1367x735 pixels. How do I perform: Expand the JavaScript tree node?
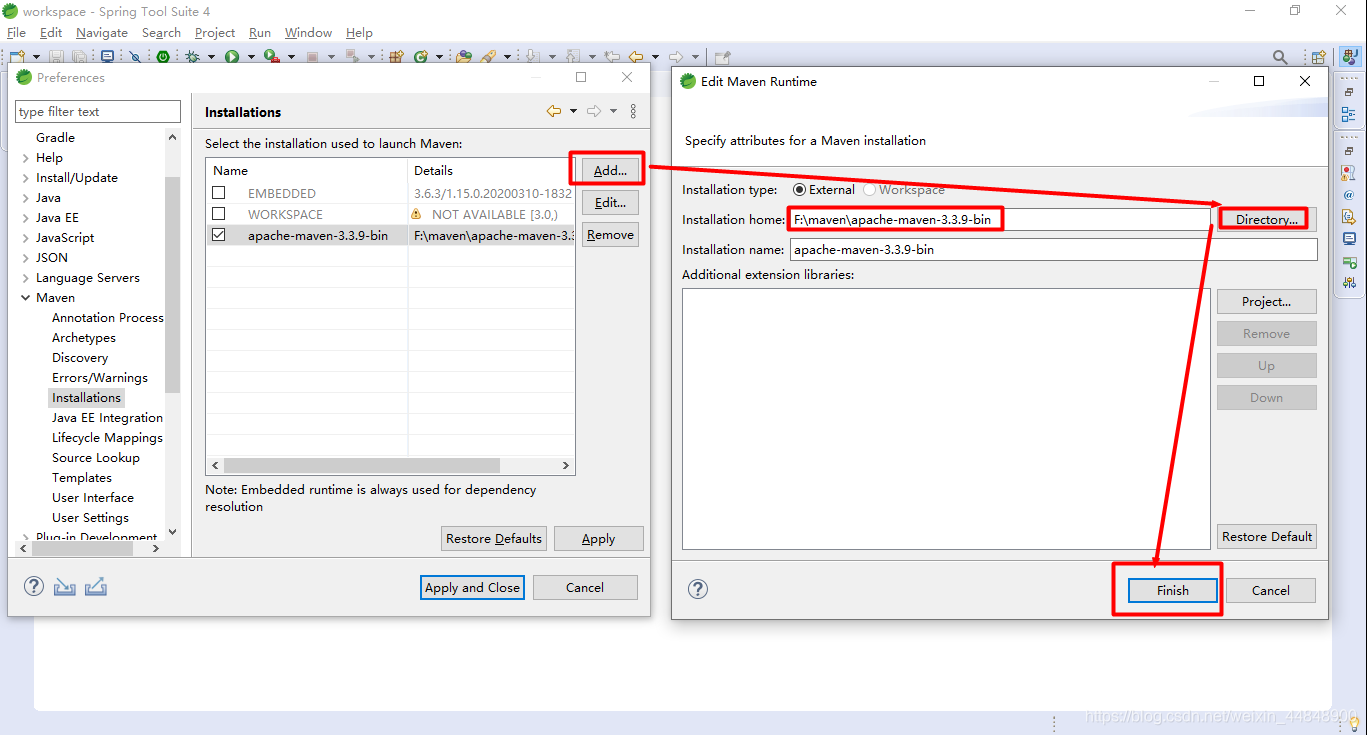click(x=25, y=238)
